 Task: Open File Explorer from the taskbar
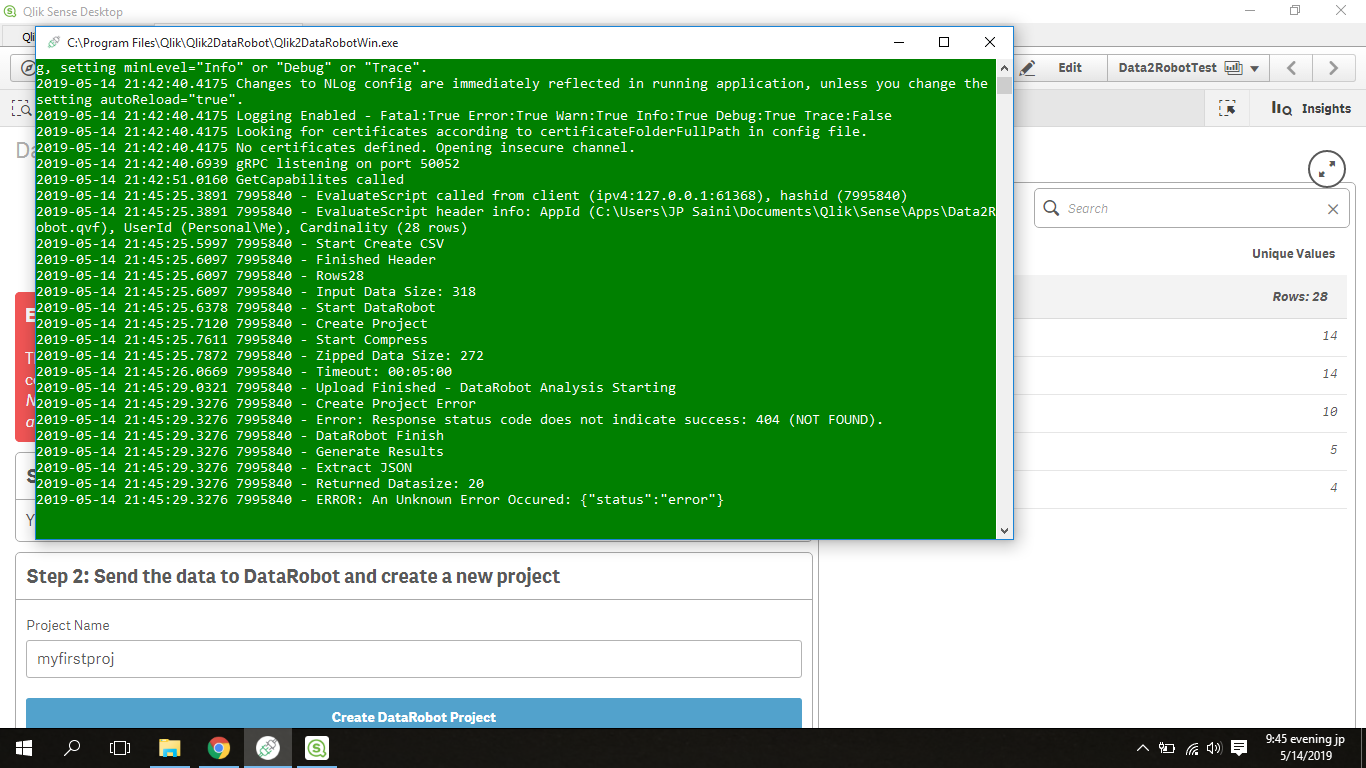tap(170, 748)
